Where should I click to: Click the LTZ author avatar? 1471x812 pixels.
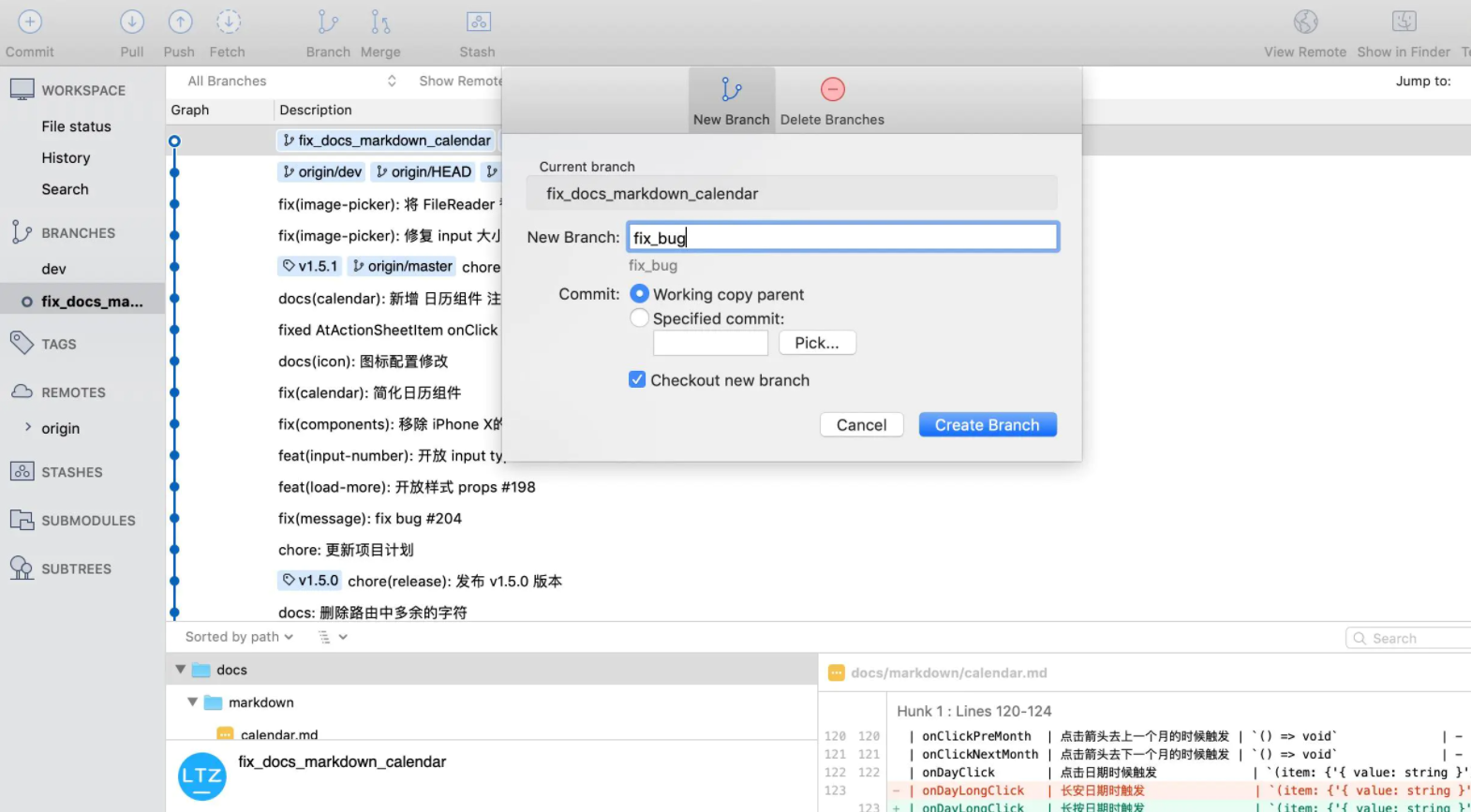(x=202, y=776)
